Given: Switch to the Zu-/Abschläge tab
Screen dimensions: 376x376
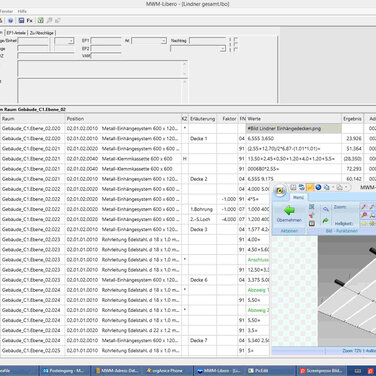Looking at the screenshot, I should [42, 33].
